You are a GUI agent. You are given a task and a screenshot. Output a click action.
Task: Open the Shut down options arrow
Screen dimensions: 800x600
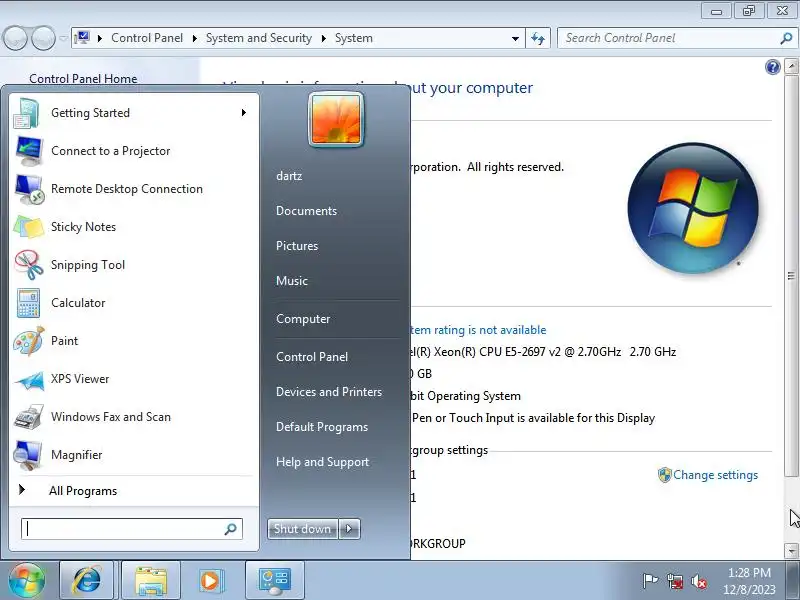(x=349, y=529)
